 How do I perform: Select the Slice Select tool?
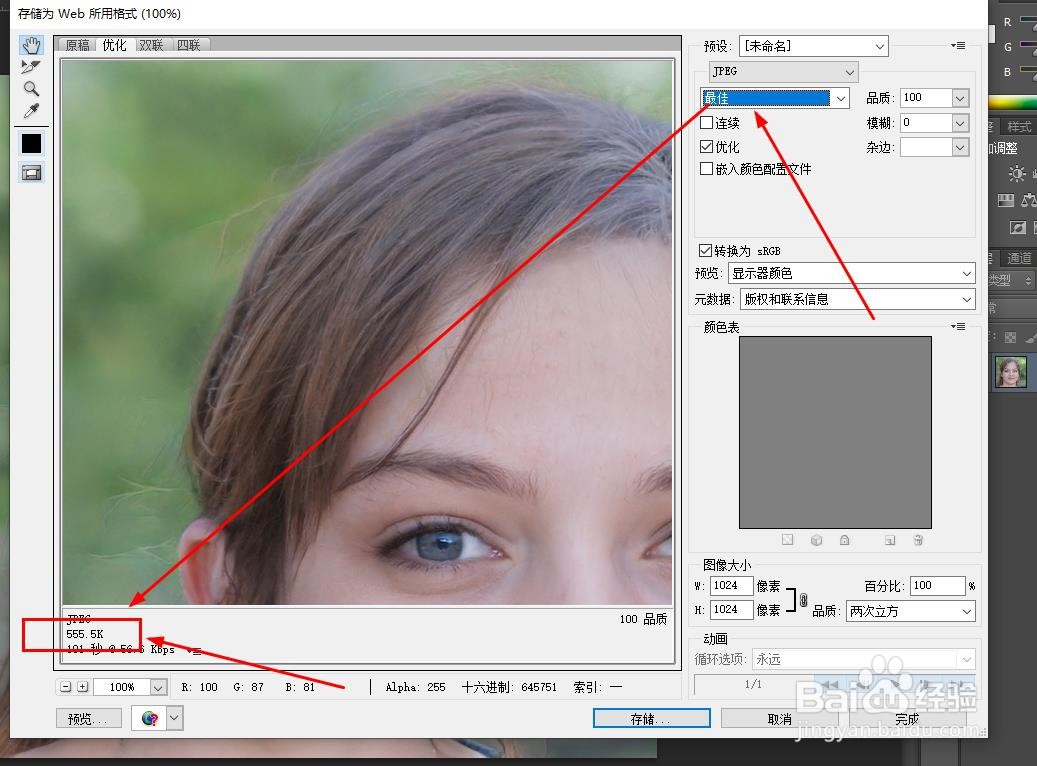pos(31,68)
